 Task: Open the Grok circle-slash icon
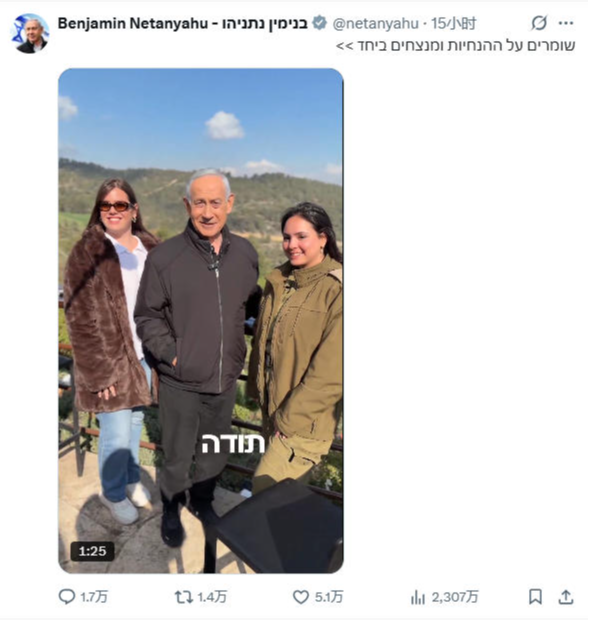coord(539,23)
